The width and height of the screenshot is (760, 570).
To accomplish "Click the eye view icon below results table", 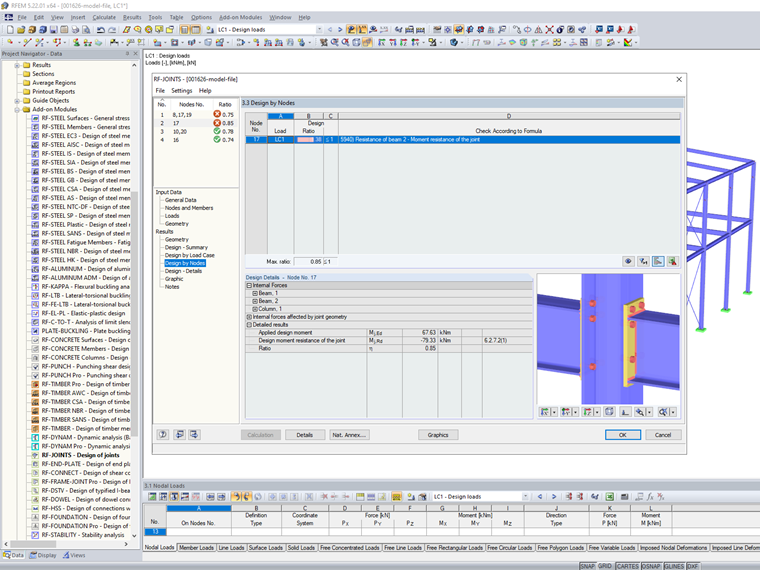I will tap(628, 261).
